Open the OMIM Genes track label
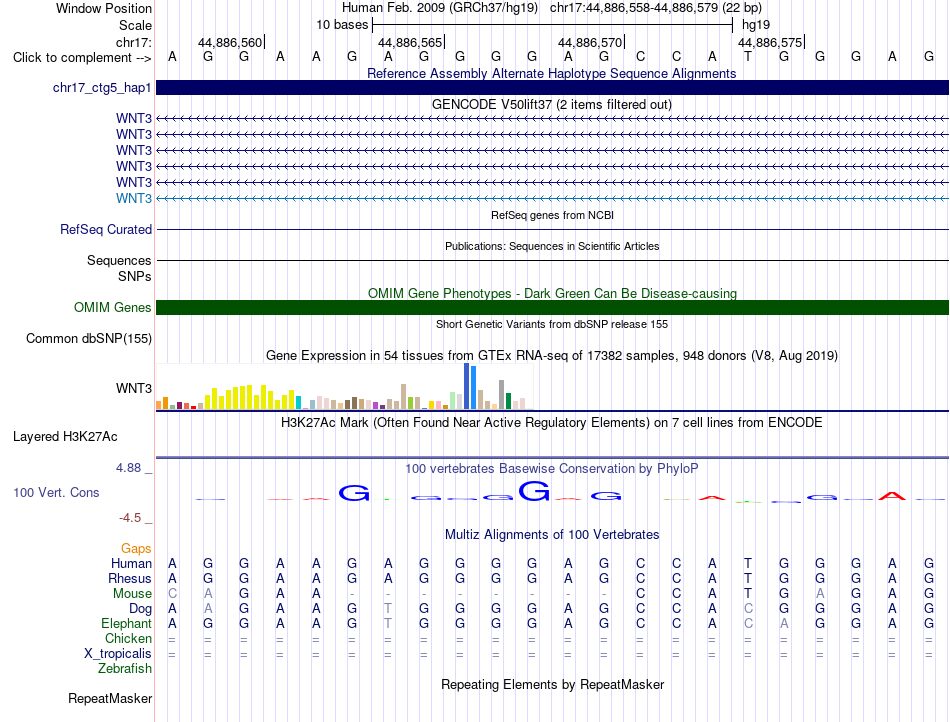 coord(112,308)
